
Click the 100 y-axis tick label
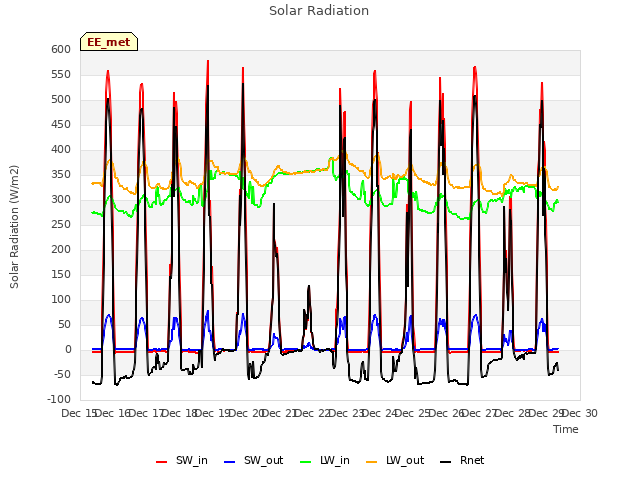click(61, 300)
